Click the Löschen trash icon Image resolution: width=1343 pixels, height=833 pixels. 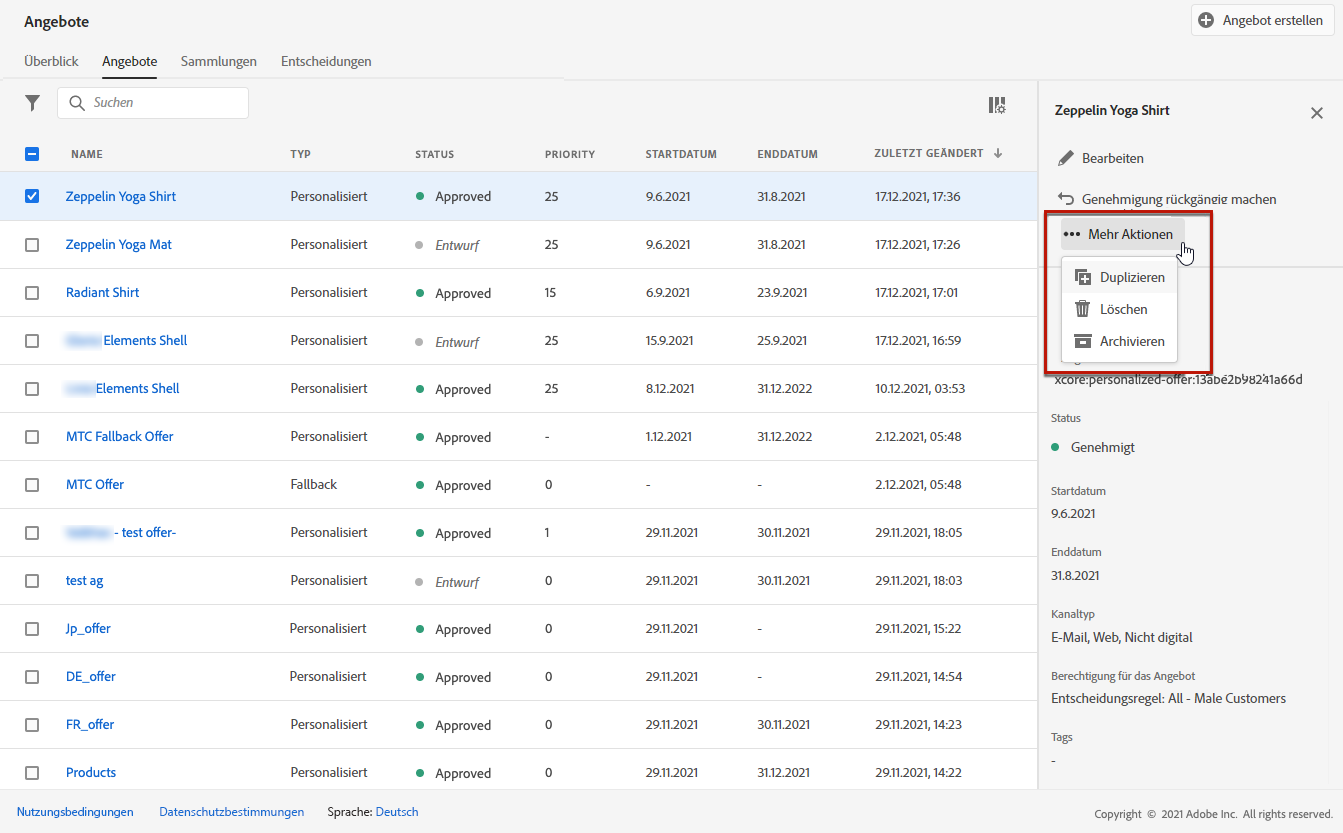pos(1082,309)
